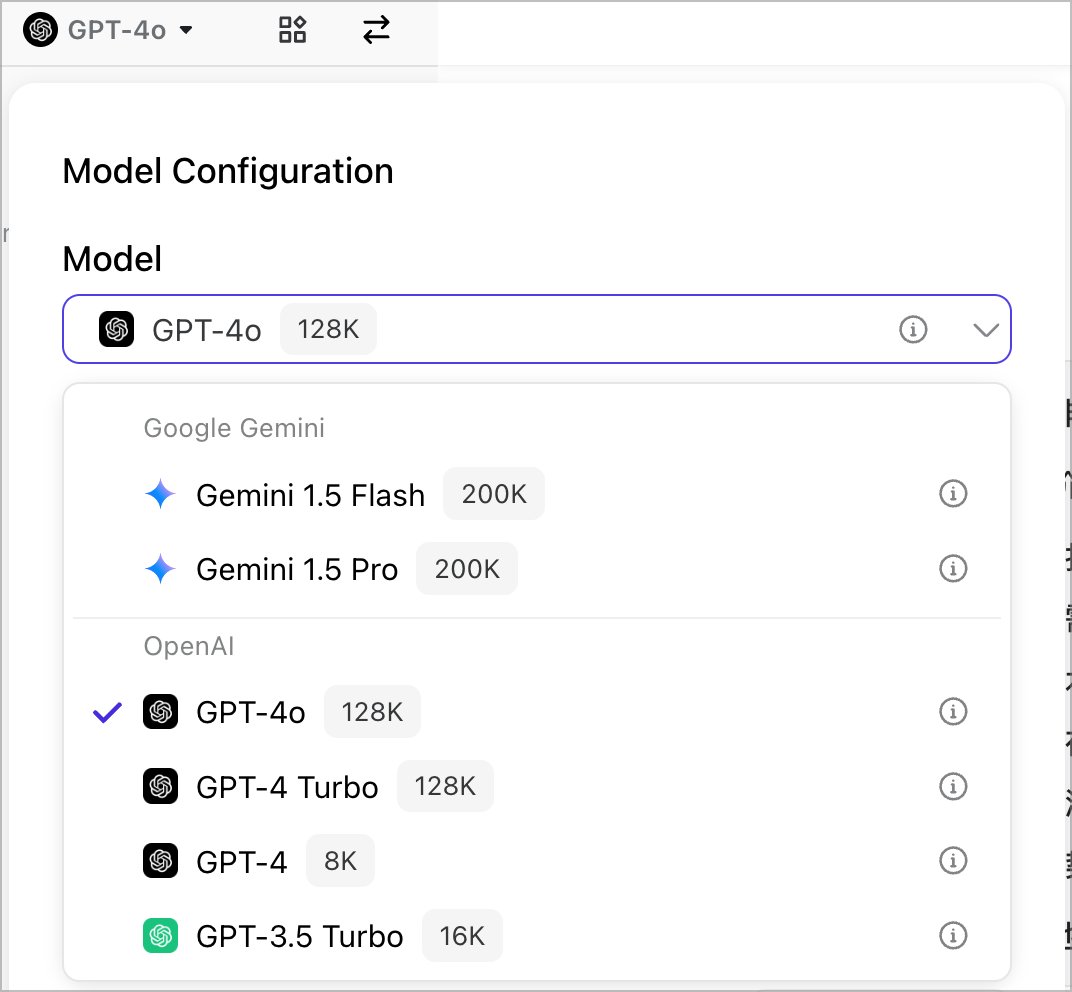The image size is (1072, 992).
Task: Open the GPT-4o model switcher in header
Action: [108, 30]
